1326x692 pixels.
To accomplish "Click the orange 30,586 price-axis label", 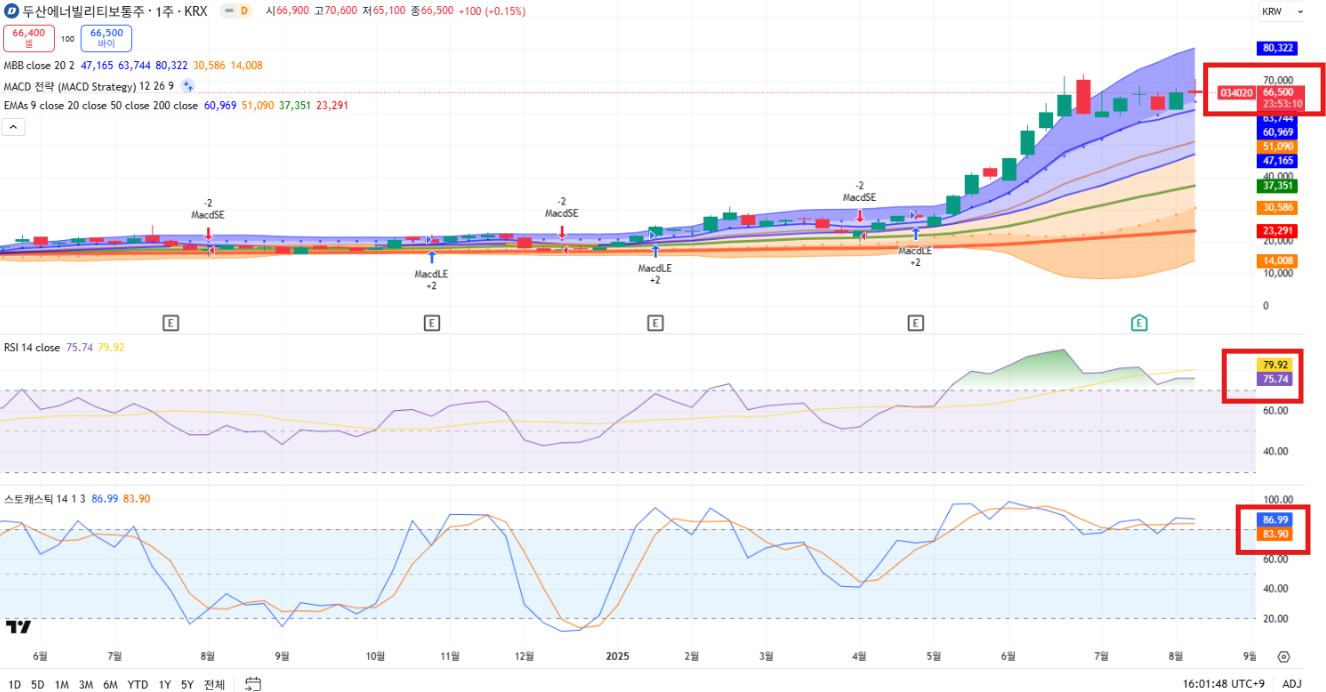I will (1279, 207).
